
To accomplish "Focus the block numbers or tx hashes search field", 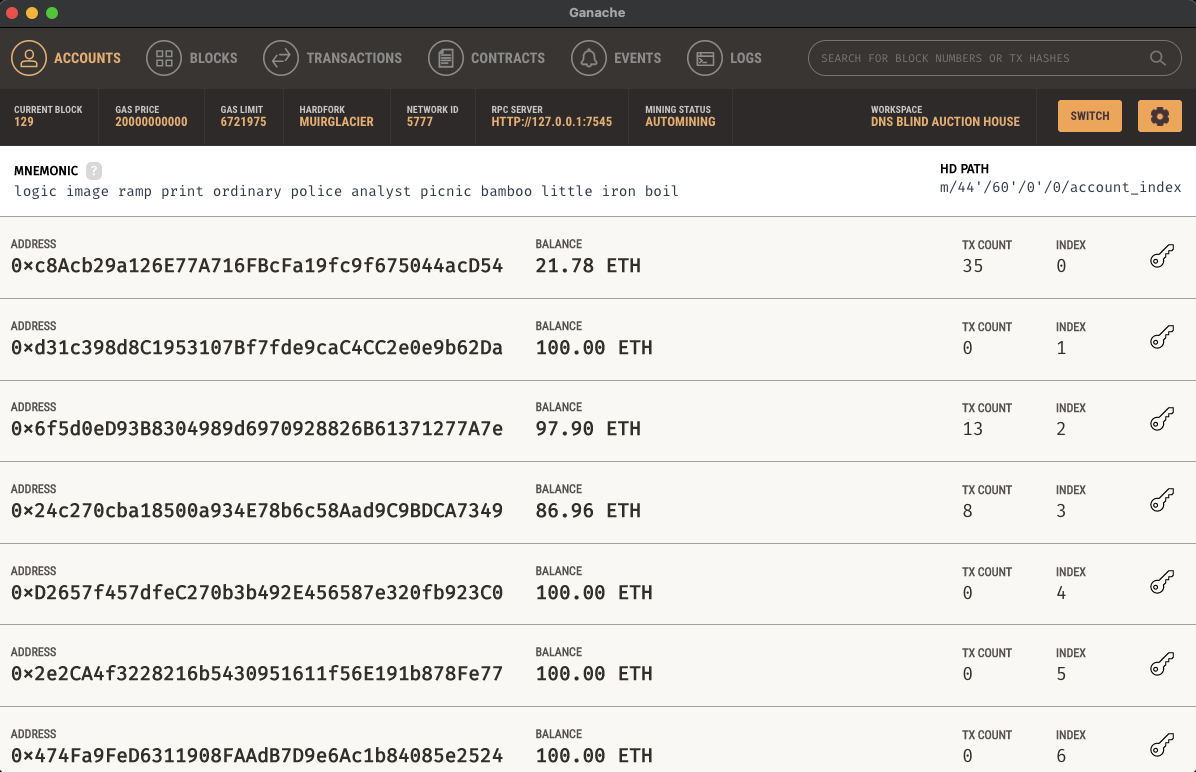I will 995,58.
